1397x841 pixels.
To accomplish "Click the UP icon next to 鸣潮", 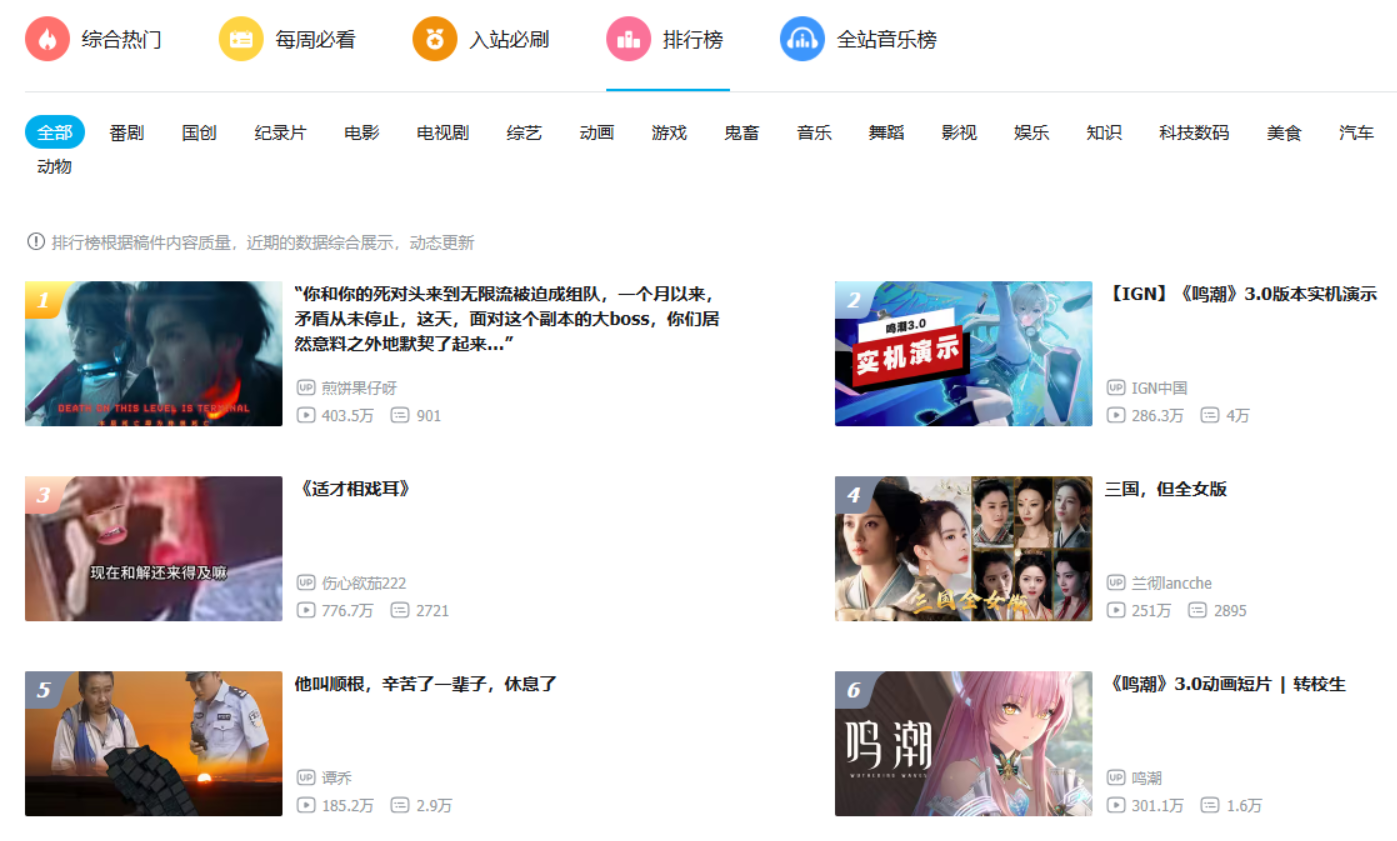I will (x=1116, y=778).
